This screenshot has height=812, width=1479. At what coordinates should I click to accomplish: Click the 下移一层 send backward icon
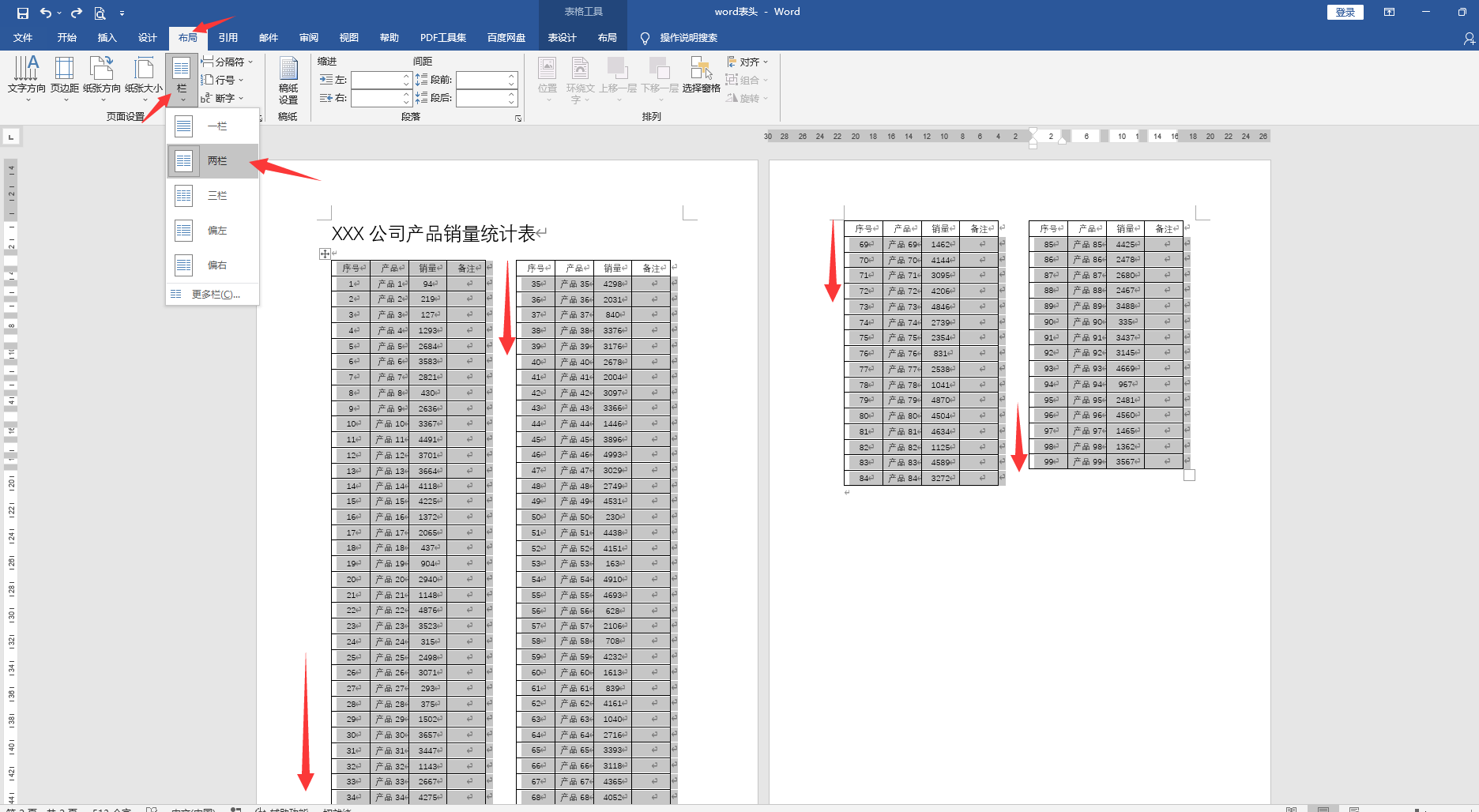(x=659, y=69)
